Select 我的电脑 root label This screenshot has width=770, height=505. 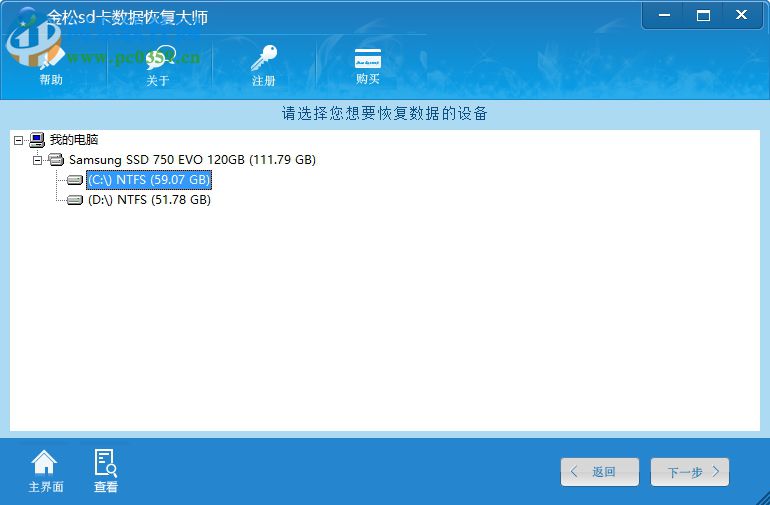coord(74,140)
